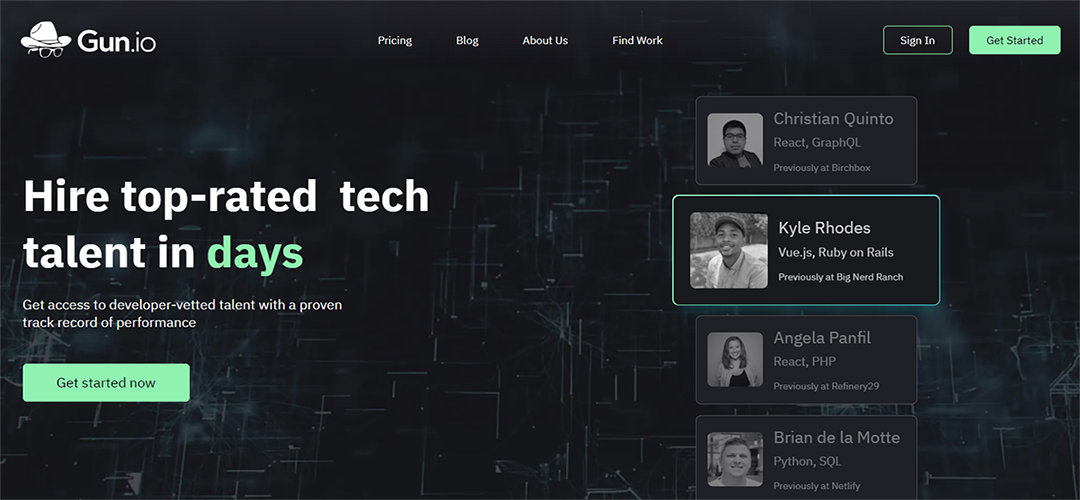Screen dimensions: 1080x500
Task: Go to the Blog menu item
Action: (x=467, y=41)
